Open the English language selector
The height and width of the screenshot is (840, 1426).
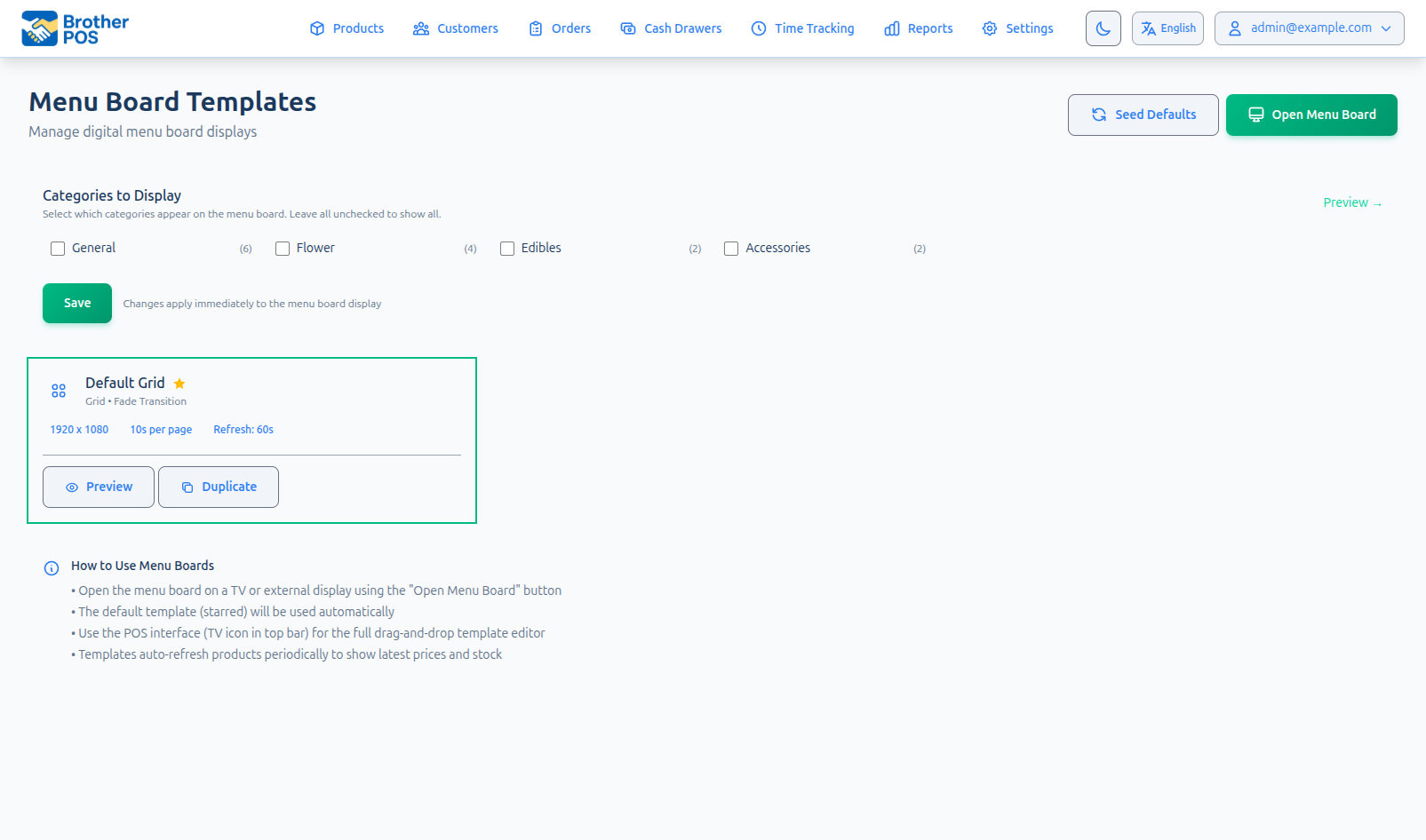click(1167, 28)
